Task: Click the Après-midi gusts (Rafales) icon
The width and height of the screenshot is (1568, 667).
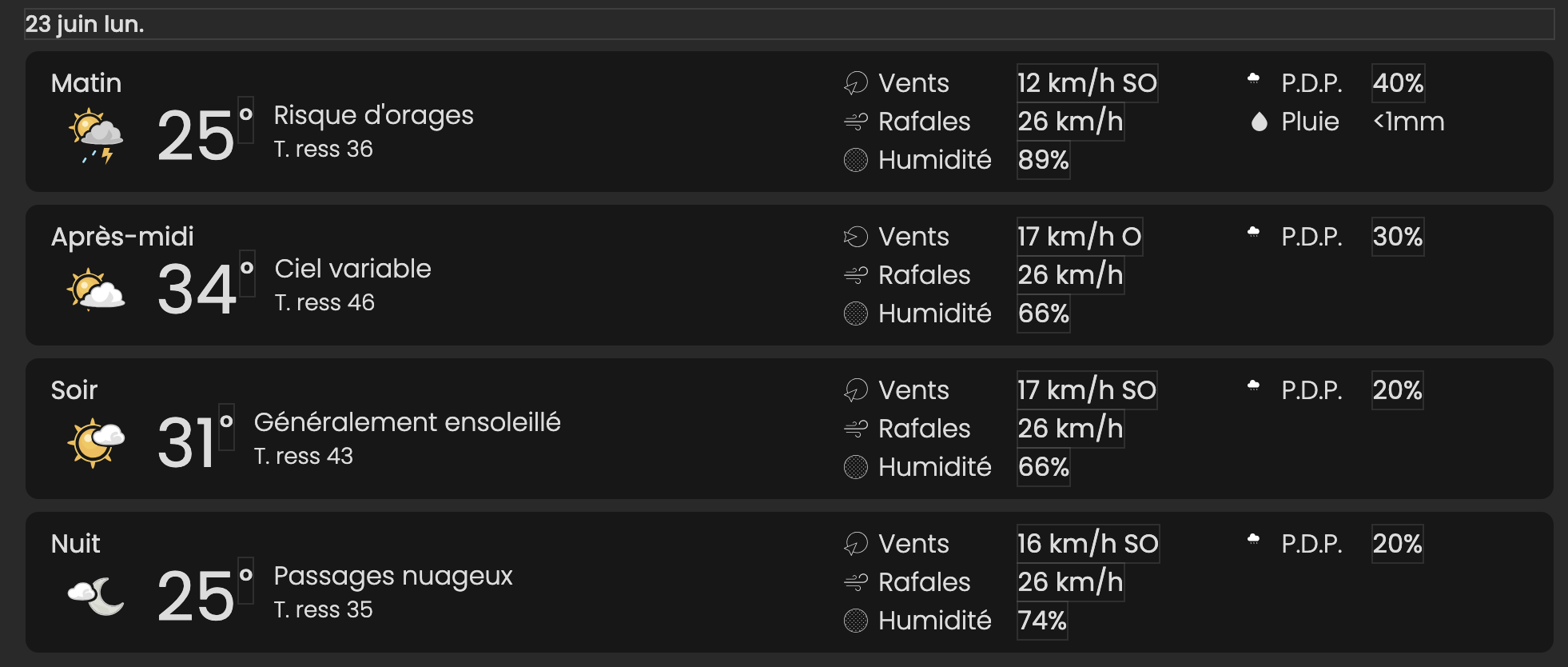Action: 856,276
